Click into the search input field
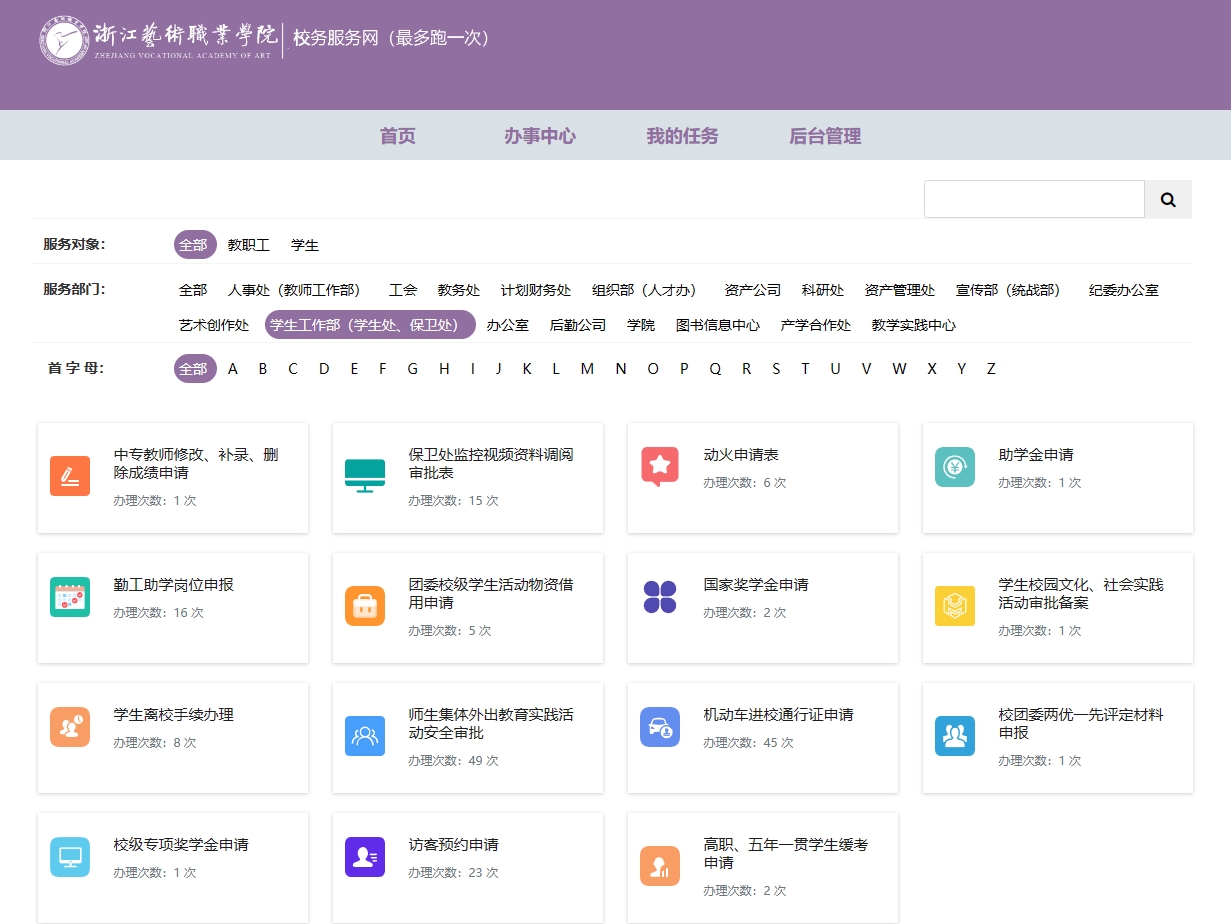 pos(1033,199)
